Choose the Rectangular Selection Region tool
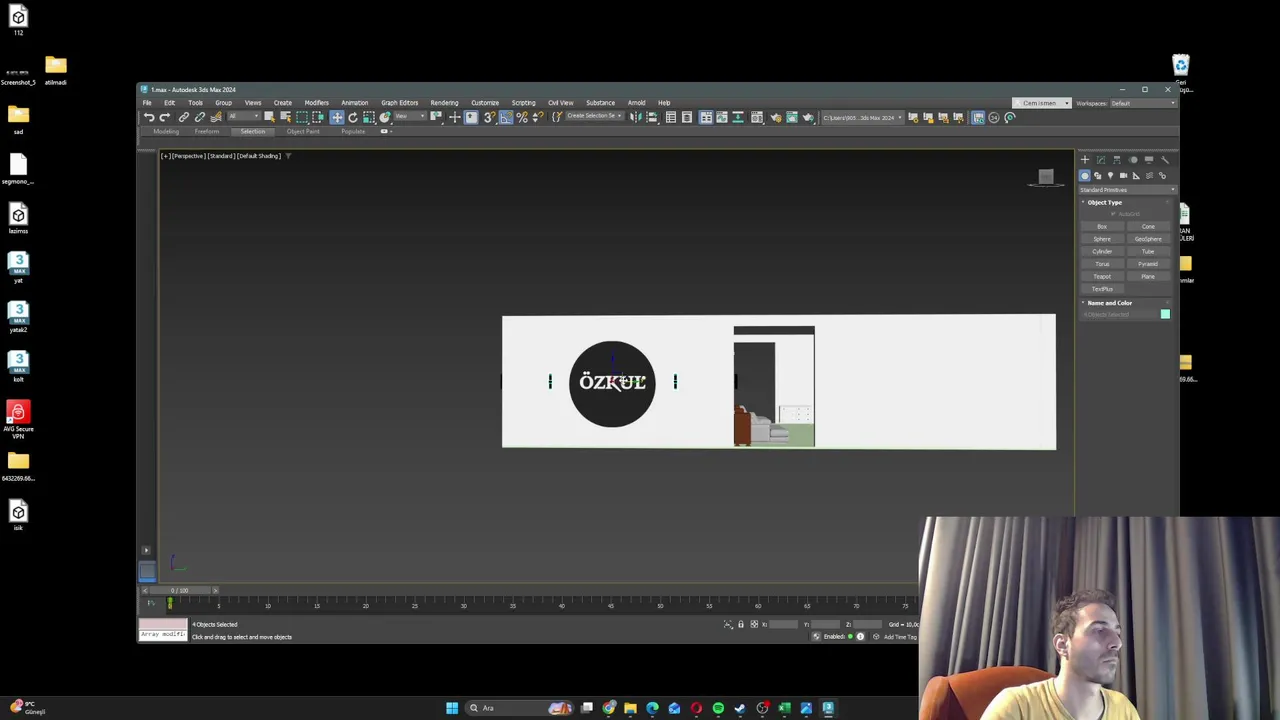This screenshot has height=720, width=1280. [302, 117]
